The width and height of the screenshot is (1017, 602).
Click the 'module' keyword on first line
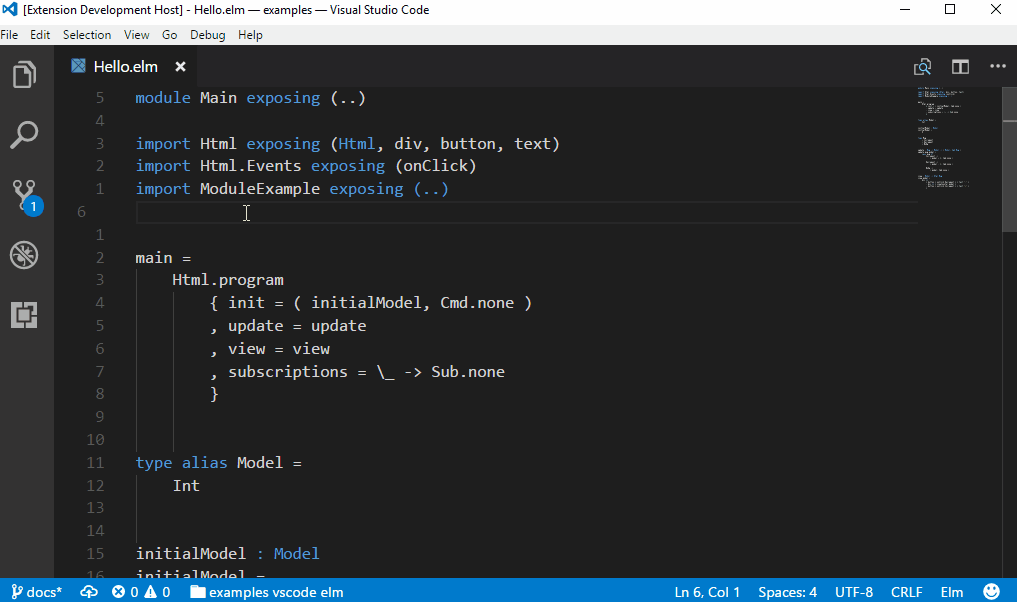click(x=163, y=98)
